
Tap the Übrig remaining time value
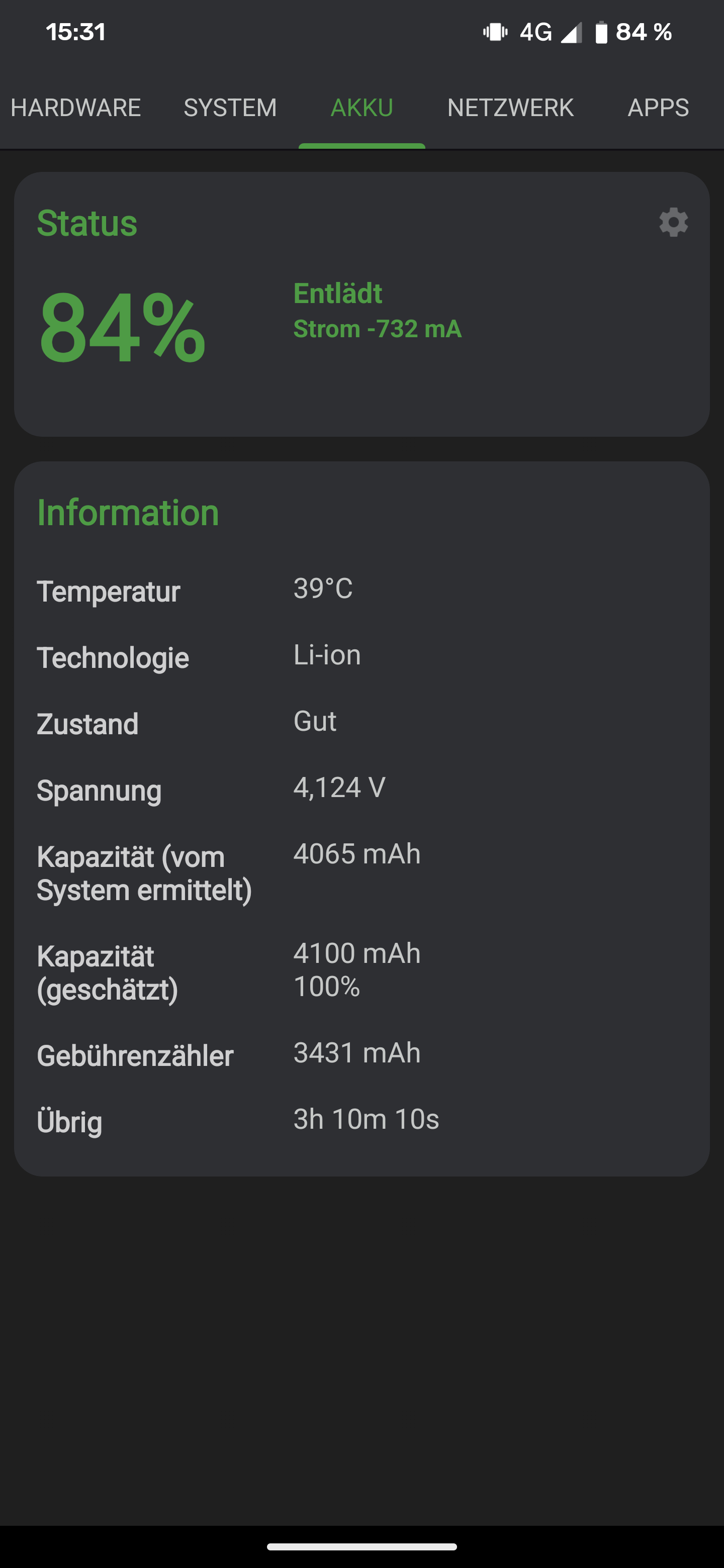click(x=366, y=1119)
